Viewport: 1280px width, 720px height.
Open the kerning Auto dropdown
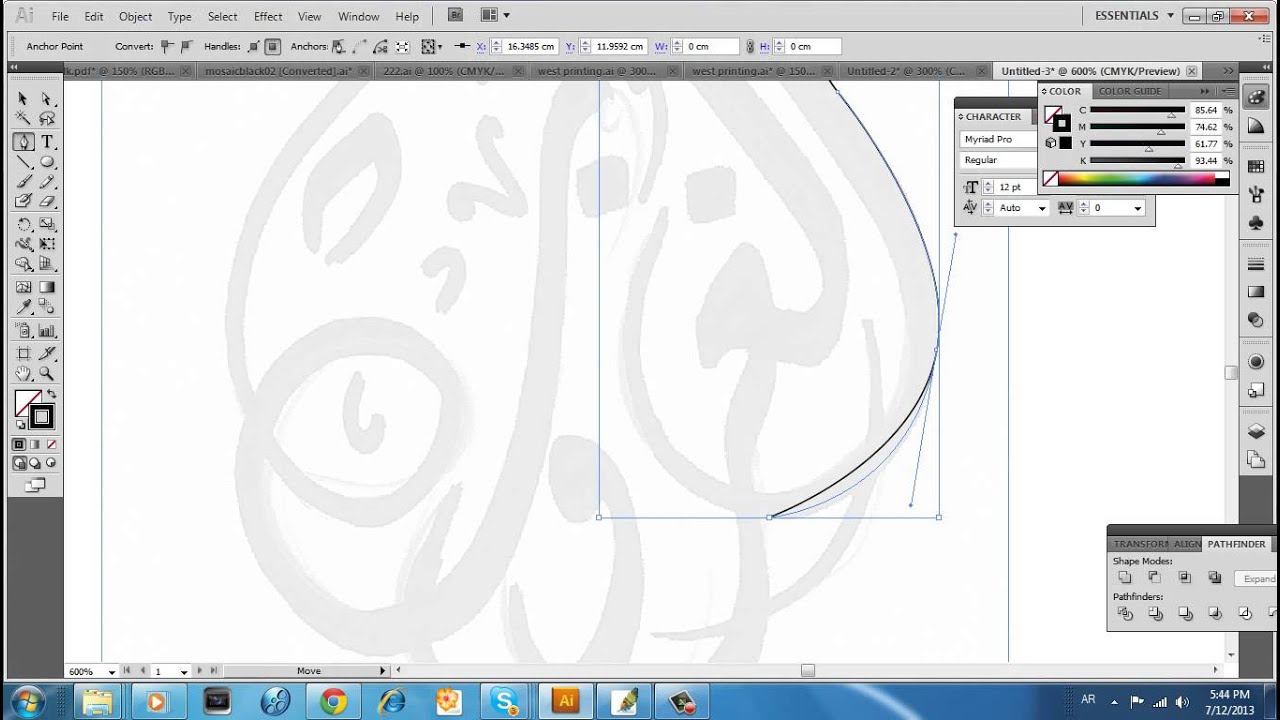coord(1041,208)
